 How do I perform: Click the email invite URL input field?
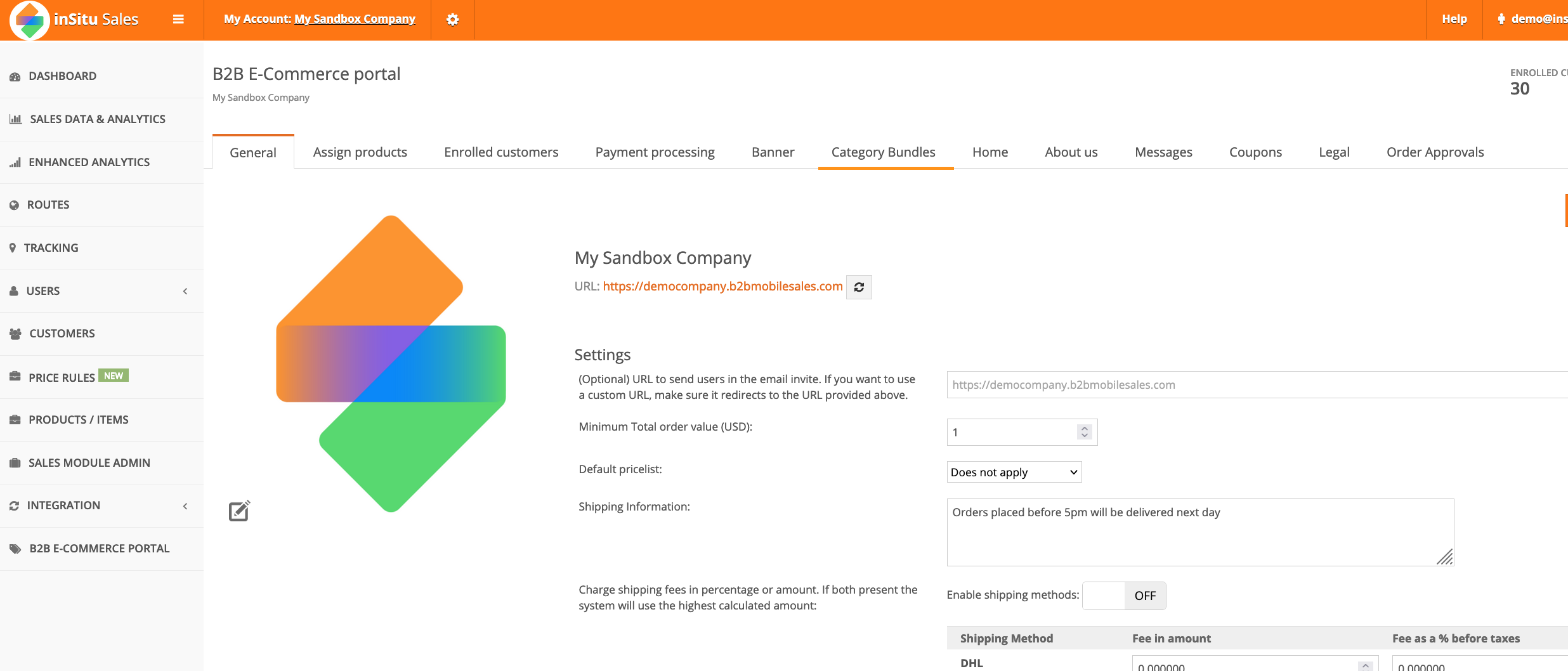1256,385
